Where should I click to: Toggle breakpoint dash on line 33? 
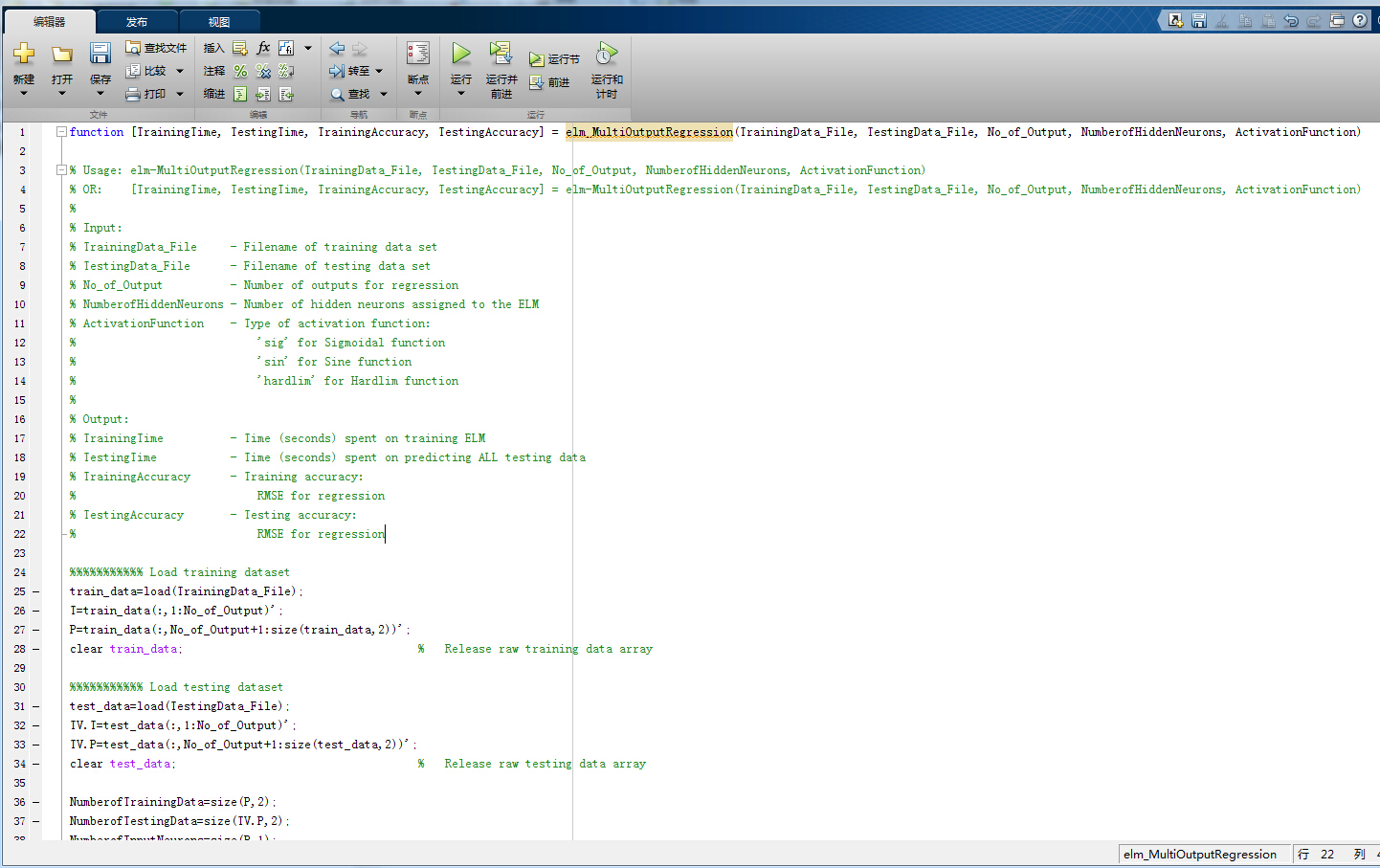pos(35,745)
